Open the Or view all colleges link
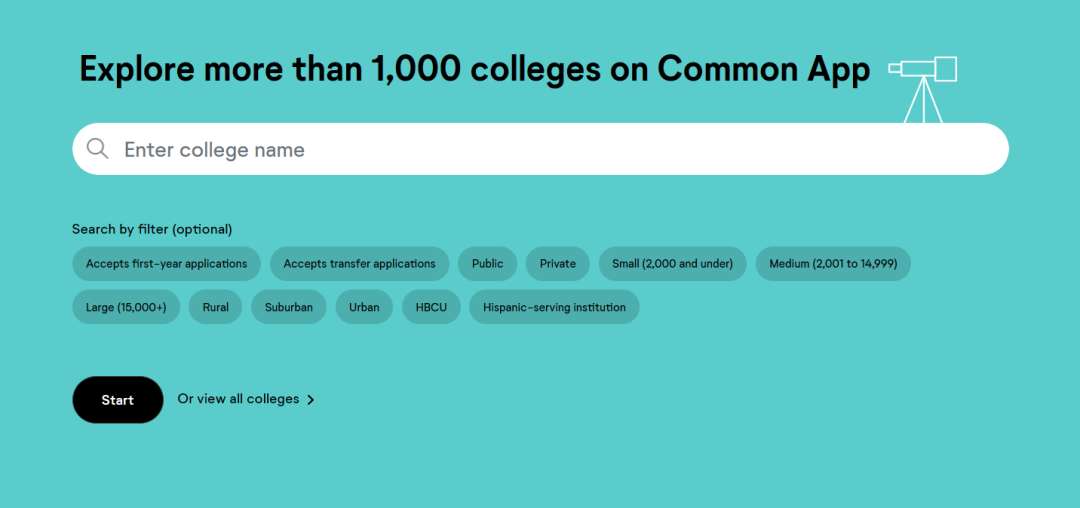 238,399
